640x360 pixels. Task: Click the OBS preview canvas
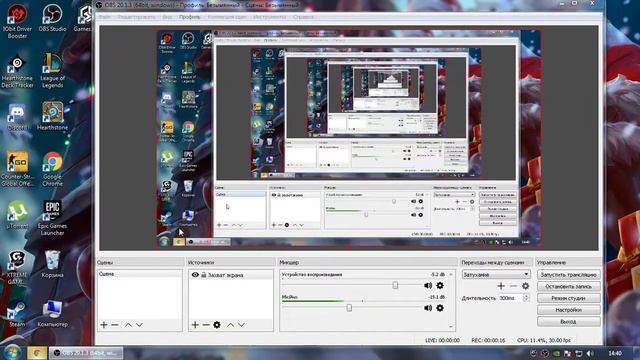(x=349, y=138)
